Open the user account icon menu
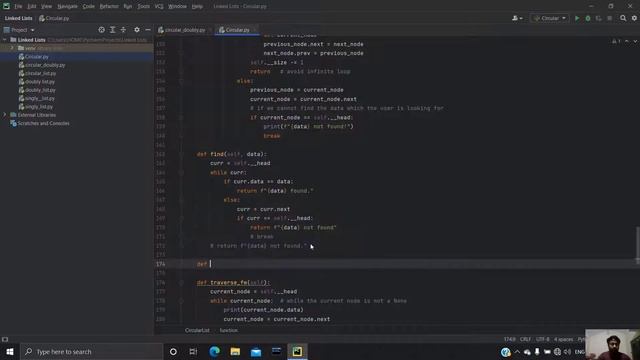640x360 pixels. (517, 18)
